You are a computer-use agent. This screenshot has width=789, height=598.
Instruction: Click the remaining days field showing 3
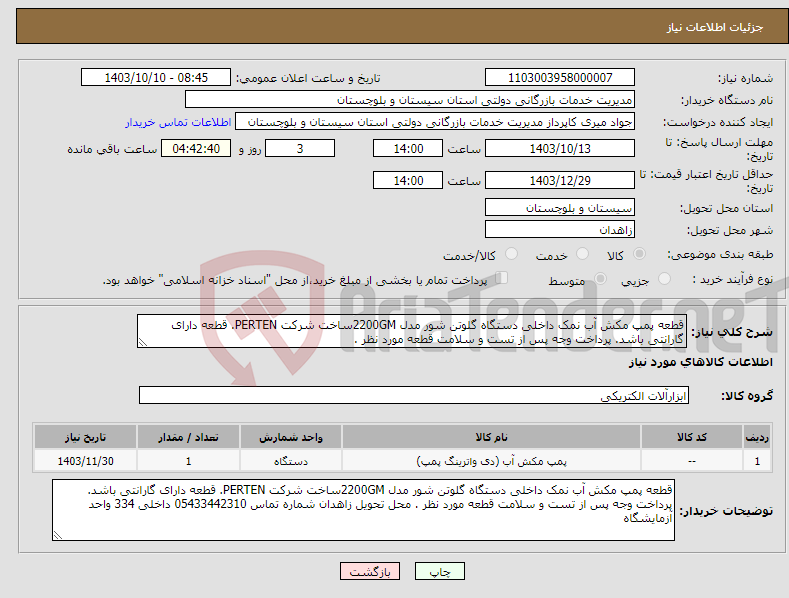pos(300,148)
